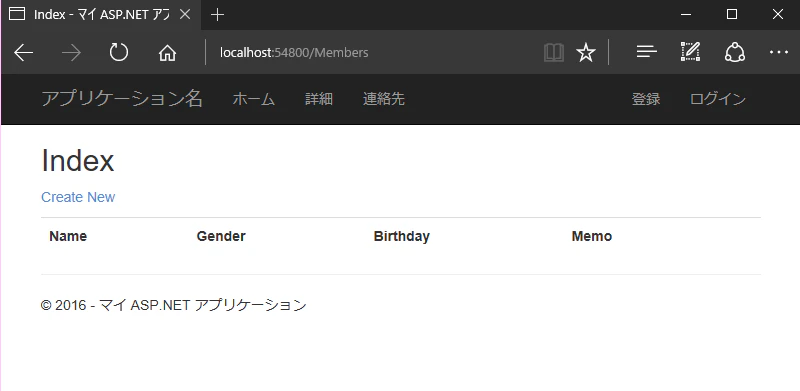The height and width of the screenshot is (391, 800).
Task: Close the Index tab with X
Action: click(x=185, y=15)
